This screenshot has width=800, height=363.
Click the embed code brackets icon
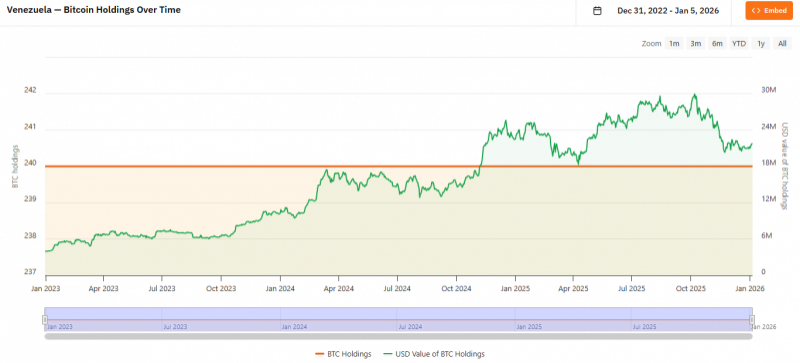pyautogui.click(x=756, y=11)
